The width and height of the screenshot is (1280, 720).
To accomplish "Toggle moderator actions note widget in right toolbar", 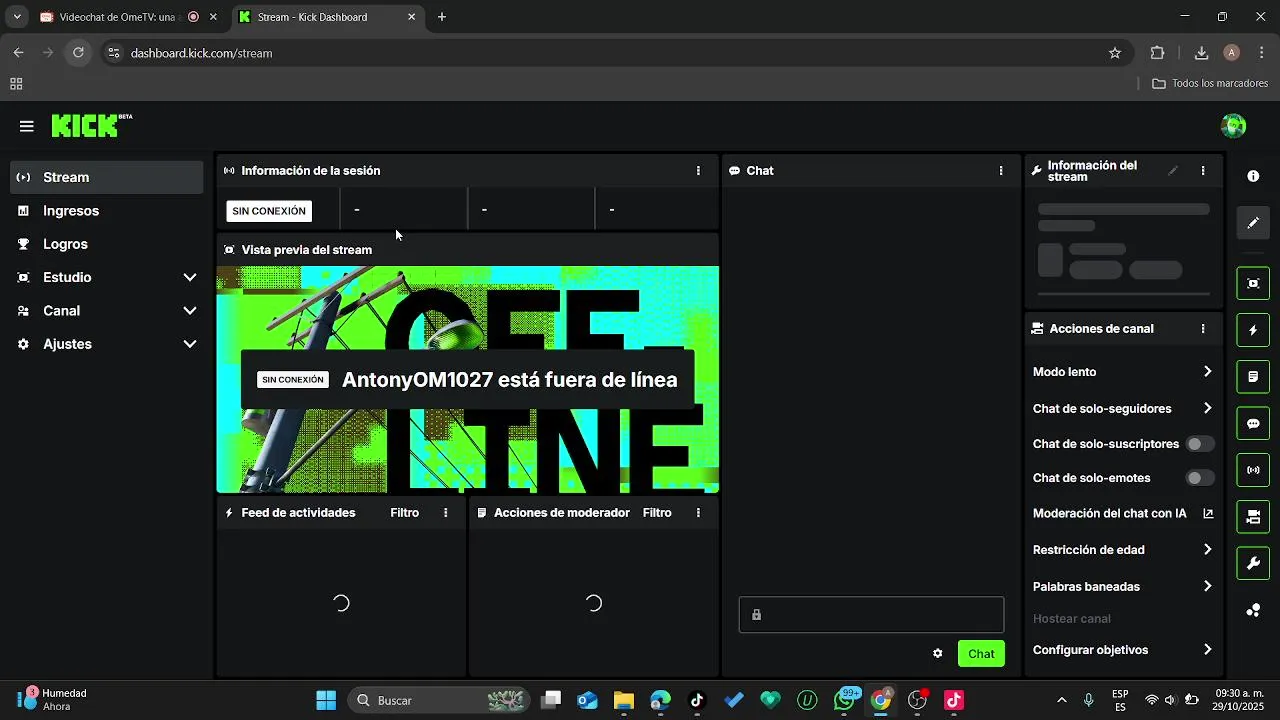I will (1253, 377).
